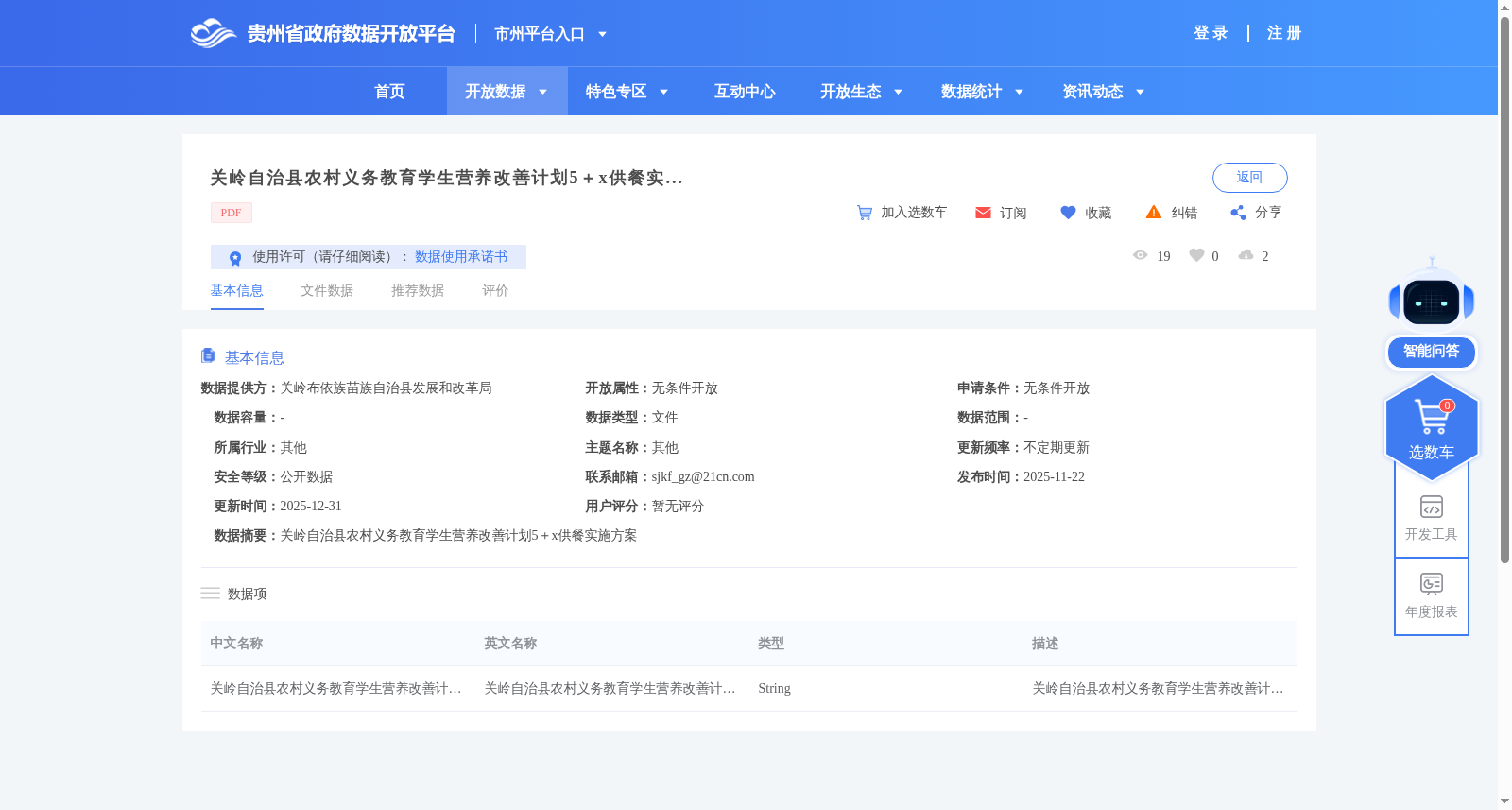This screenshot has height=810, width=1512.
Task: Click the PDF format tag
Action: pos(232,213)
